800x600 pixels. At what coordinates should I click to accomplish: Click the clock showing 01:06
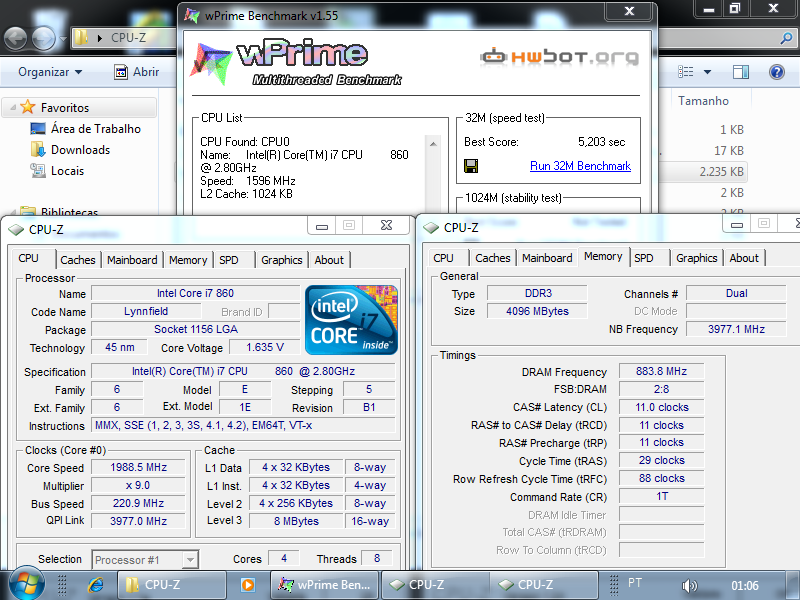pyautogui.click(x=744, y=585)
